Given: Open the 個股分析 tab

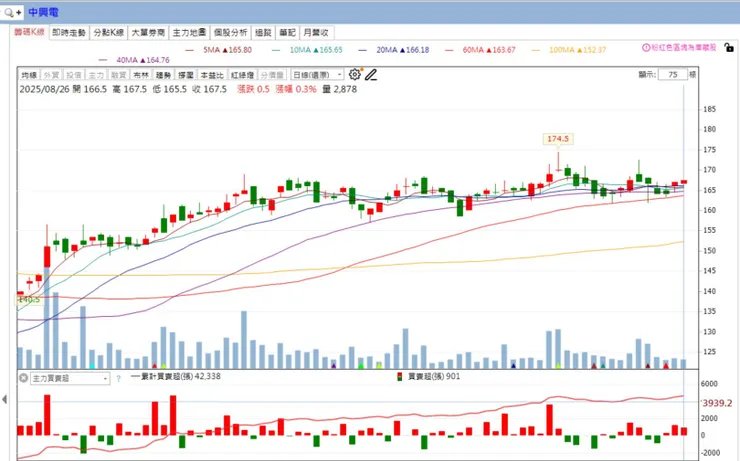Looking at the screenshot, I should coord(230,33).
